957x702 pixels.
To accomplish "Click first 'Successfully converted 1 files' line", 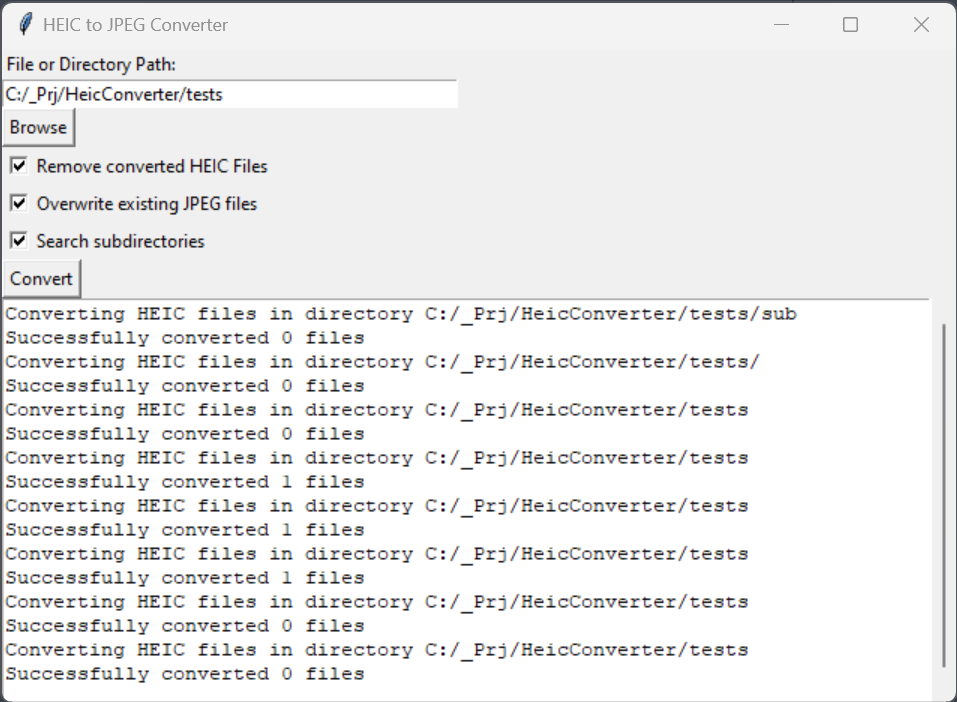I will (185, 482).
